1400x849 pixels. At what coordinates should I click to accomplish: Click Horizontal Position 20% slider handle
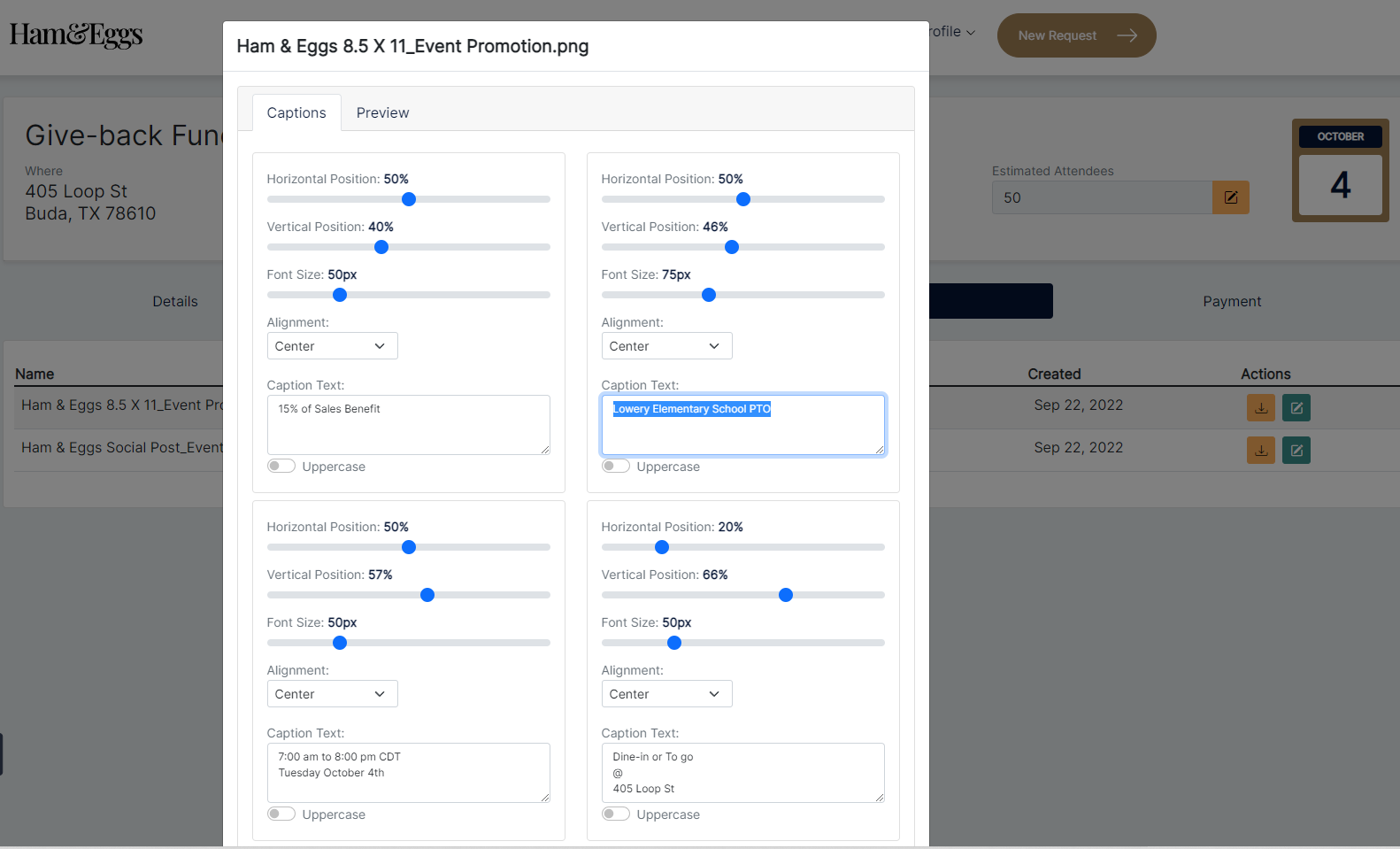pyautogui.click(x=662, y=547)
